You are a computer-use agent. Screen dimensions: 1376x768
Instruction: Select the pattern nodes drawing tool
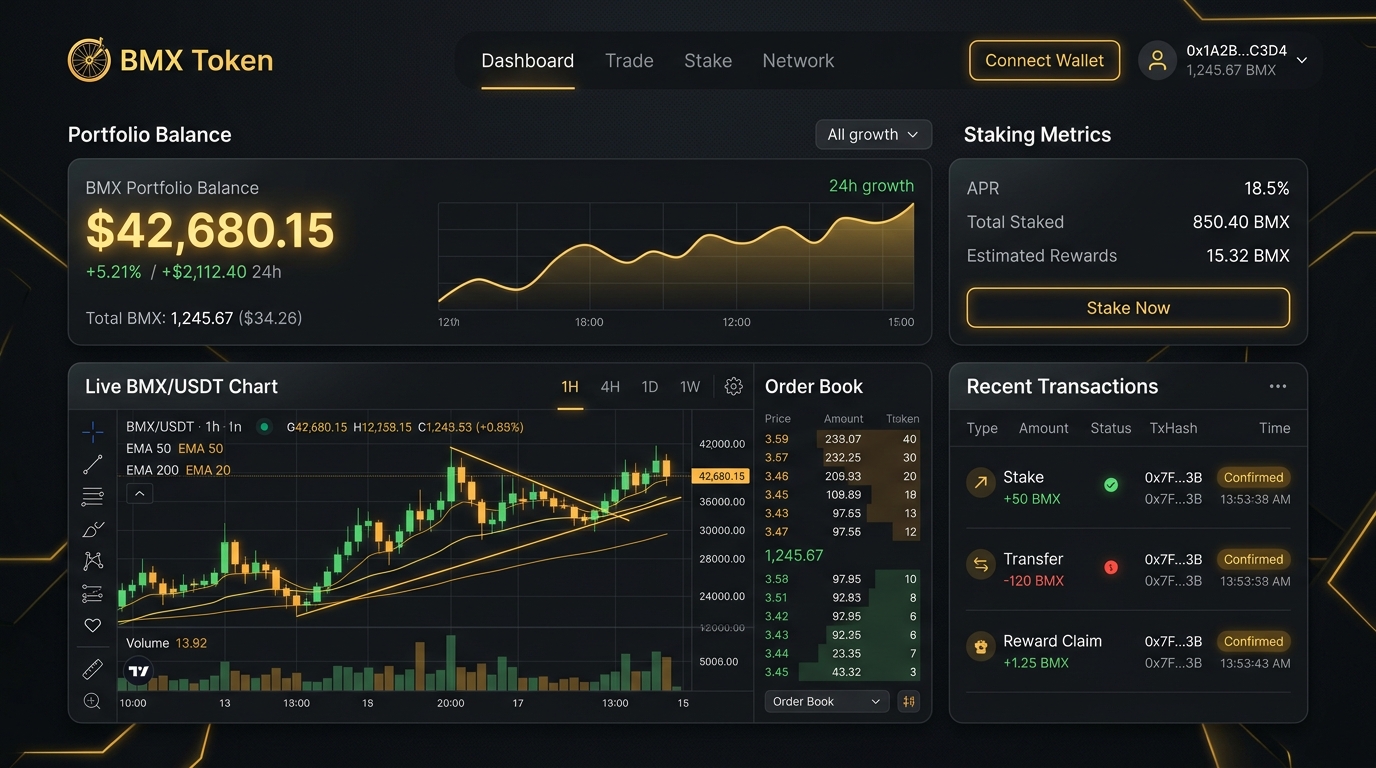point(92,561)
